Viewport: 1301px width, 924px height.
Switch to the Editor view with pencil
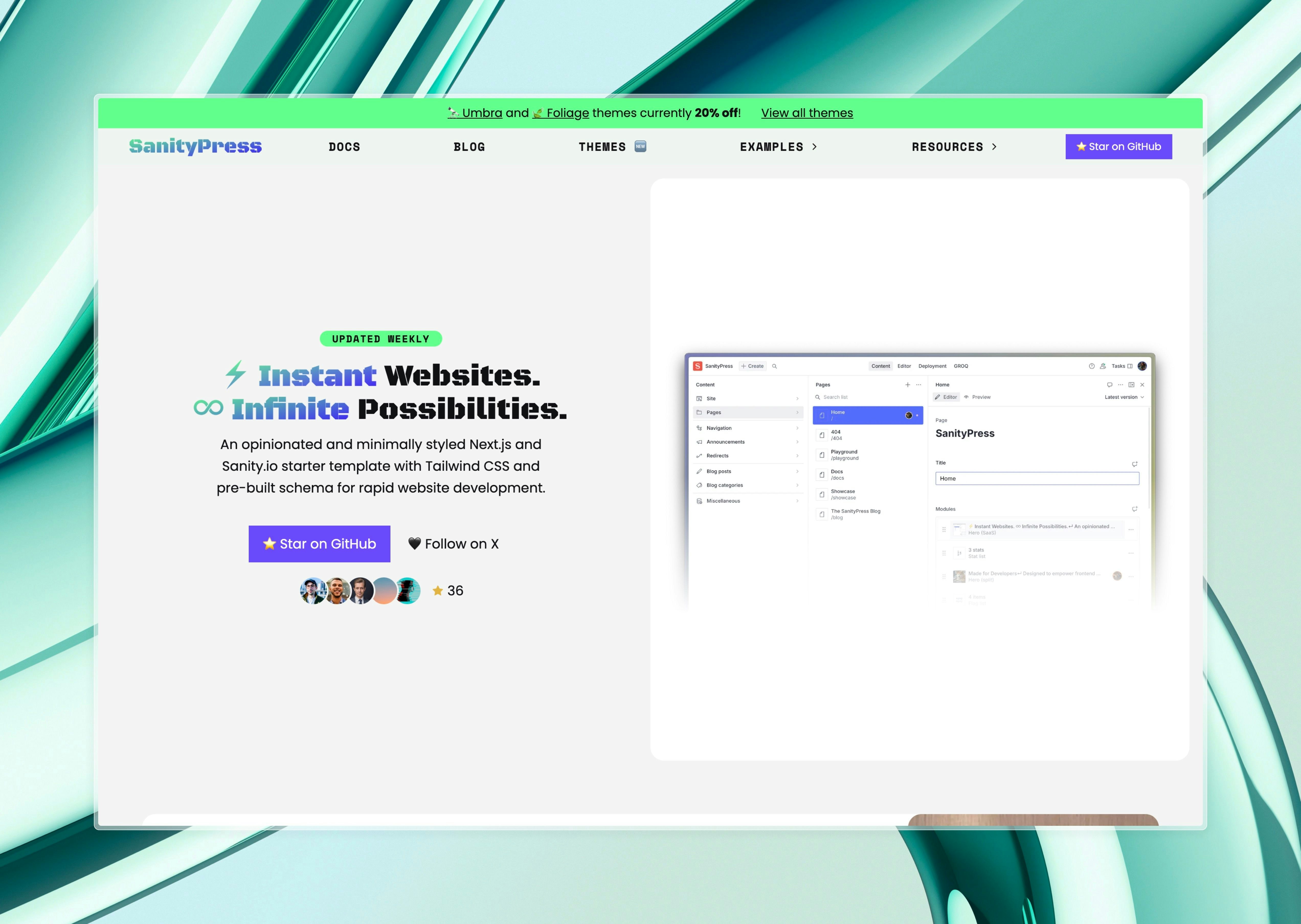[946, 397]
